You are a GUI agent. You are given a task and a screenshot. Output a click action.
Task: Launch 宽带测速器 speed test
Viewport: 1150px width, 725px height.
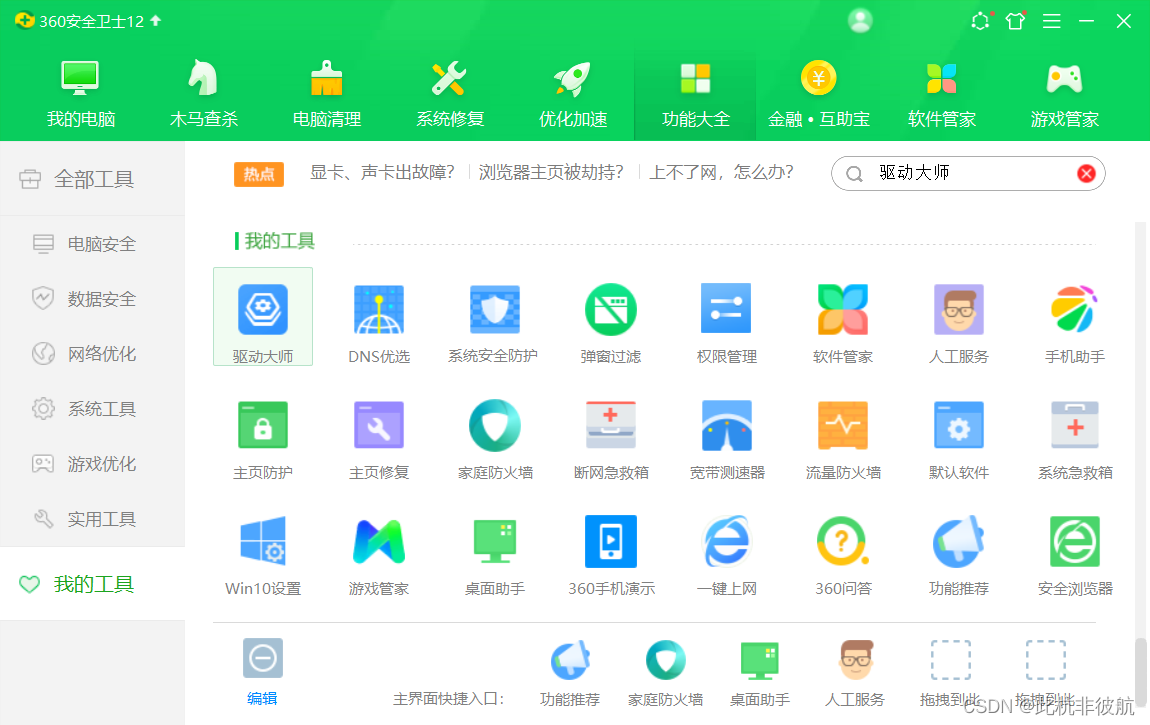pos(726,440)
